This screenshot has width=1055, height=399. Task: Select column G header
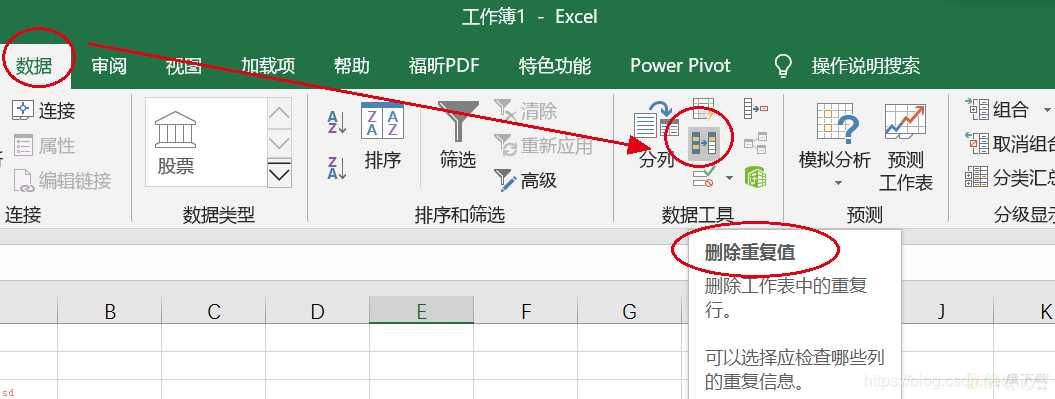tap(630, 312)
